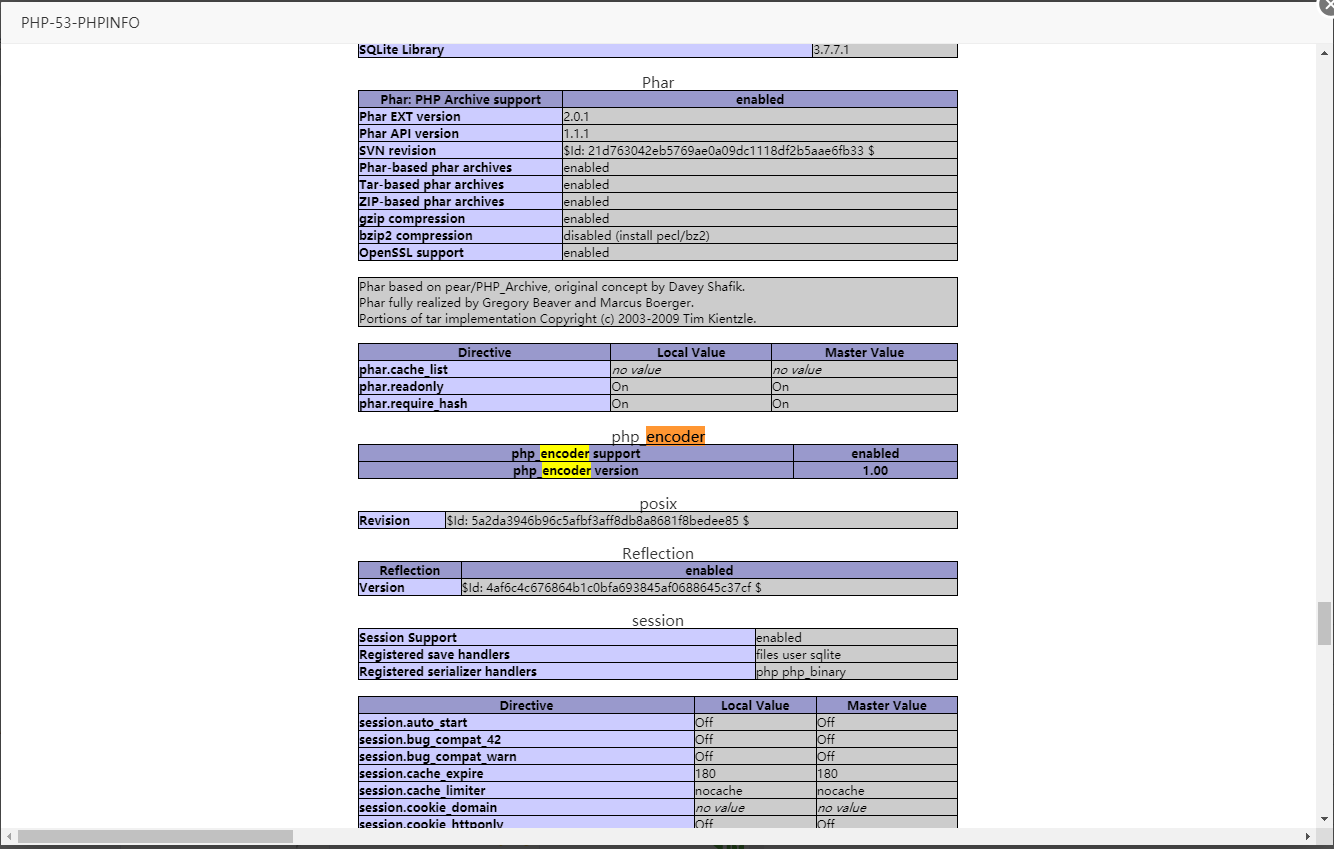Select the SVN revision hash value
Viewport: 1334px width, 849px height.
point(719,150)
